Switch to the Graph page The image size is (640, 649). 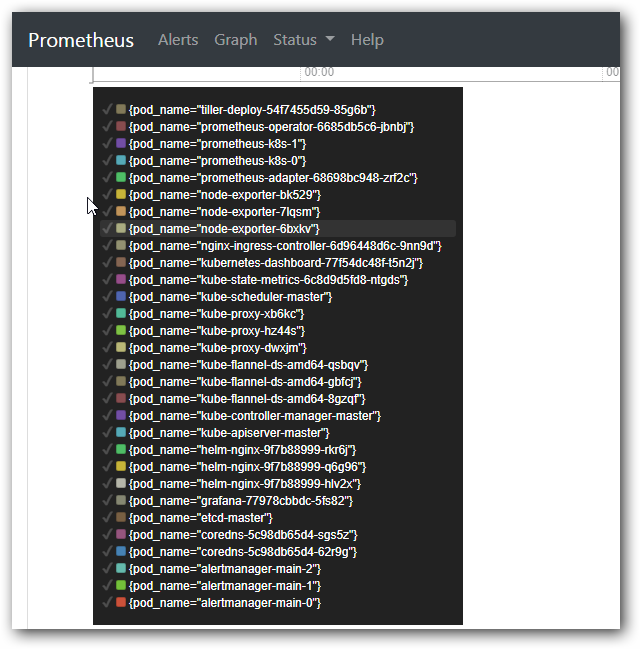point(235,40)
